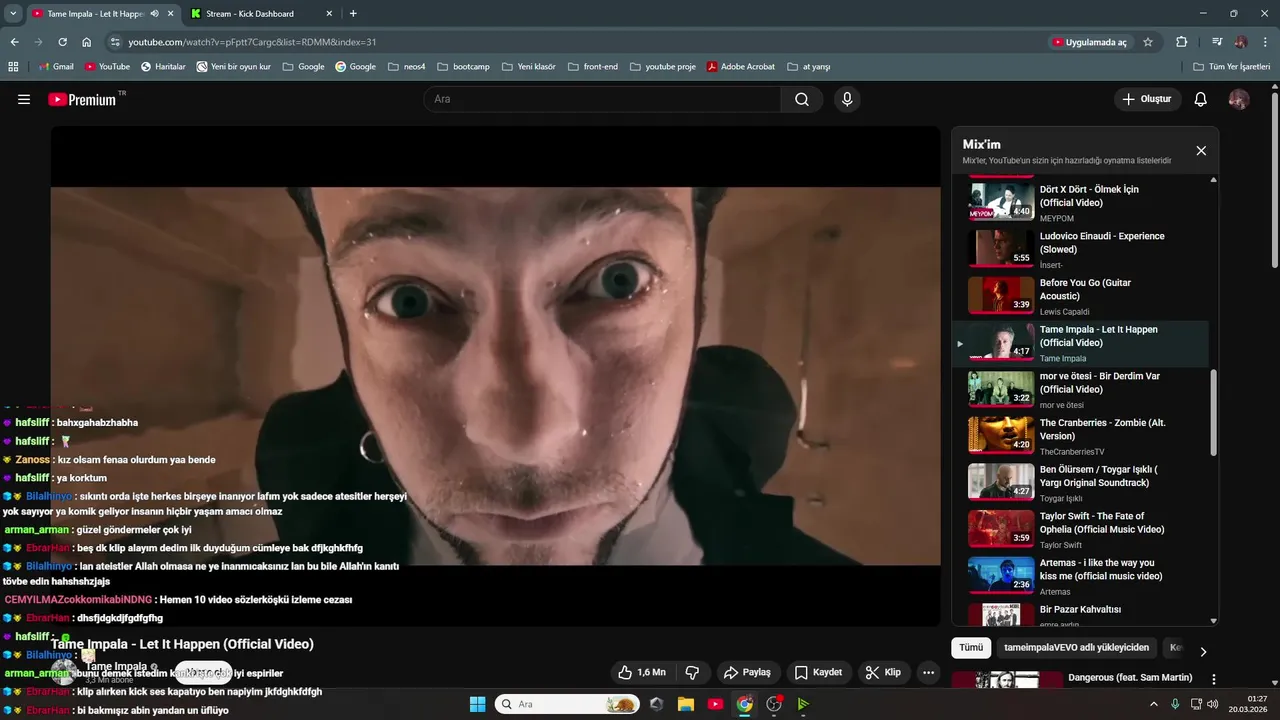This screenshot has width=1280, height=720.
Task: Go to YouTube Premium home logo
Action: point(84,99)
